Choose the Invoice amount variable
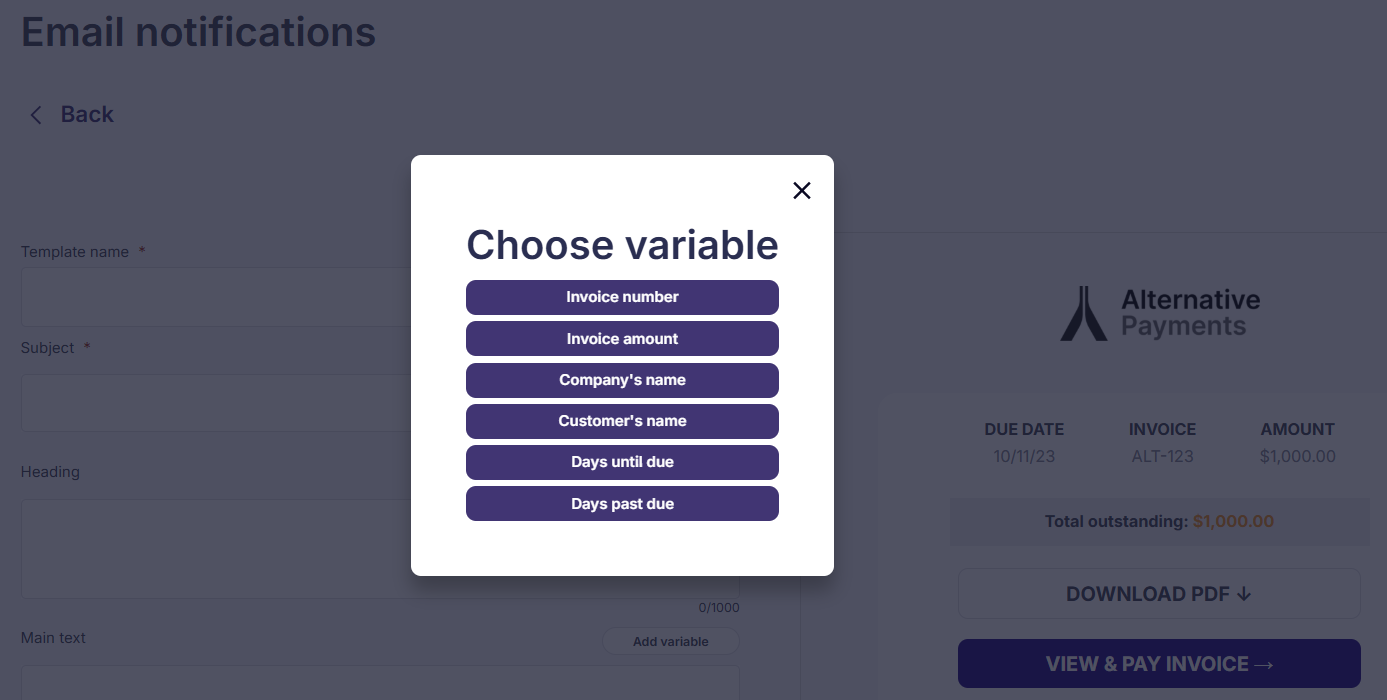The width and height of the screenshot is (1387, 700). tap(622, 339)
